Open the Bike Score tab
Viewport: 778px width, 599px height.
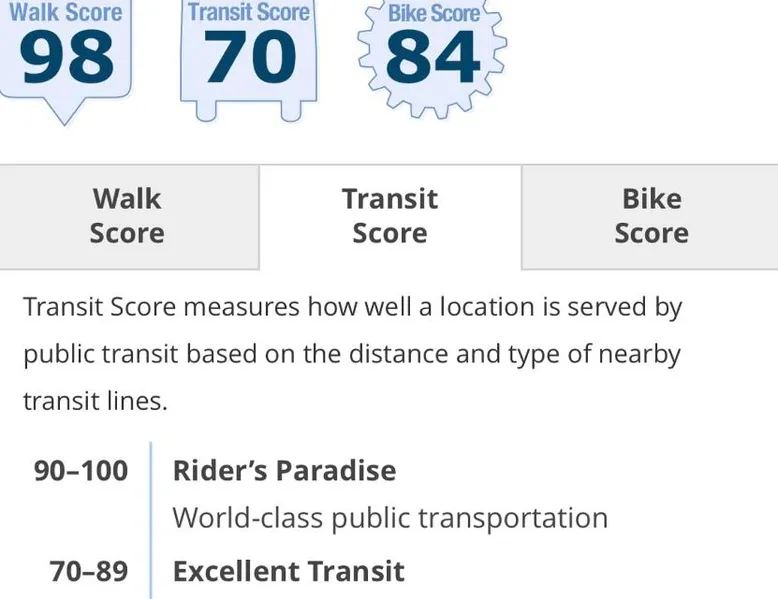click(x=651, y=216)
